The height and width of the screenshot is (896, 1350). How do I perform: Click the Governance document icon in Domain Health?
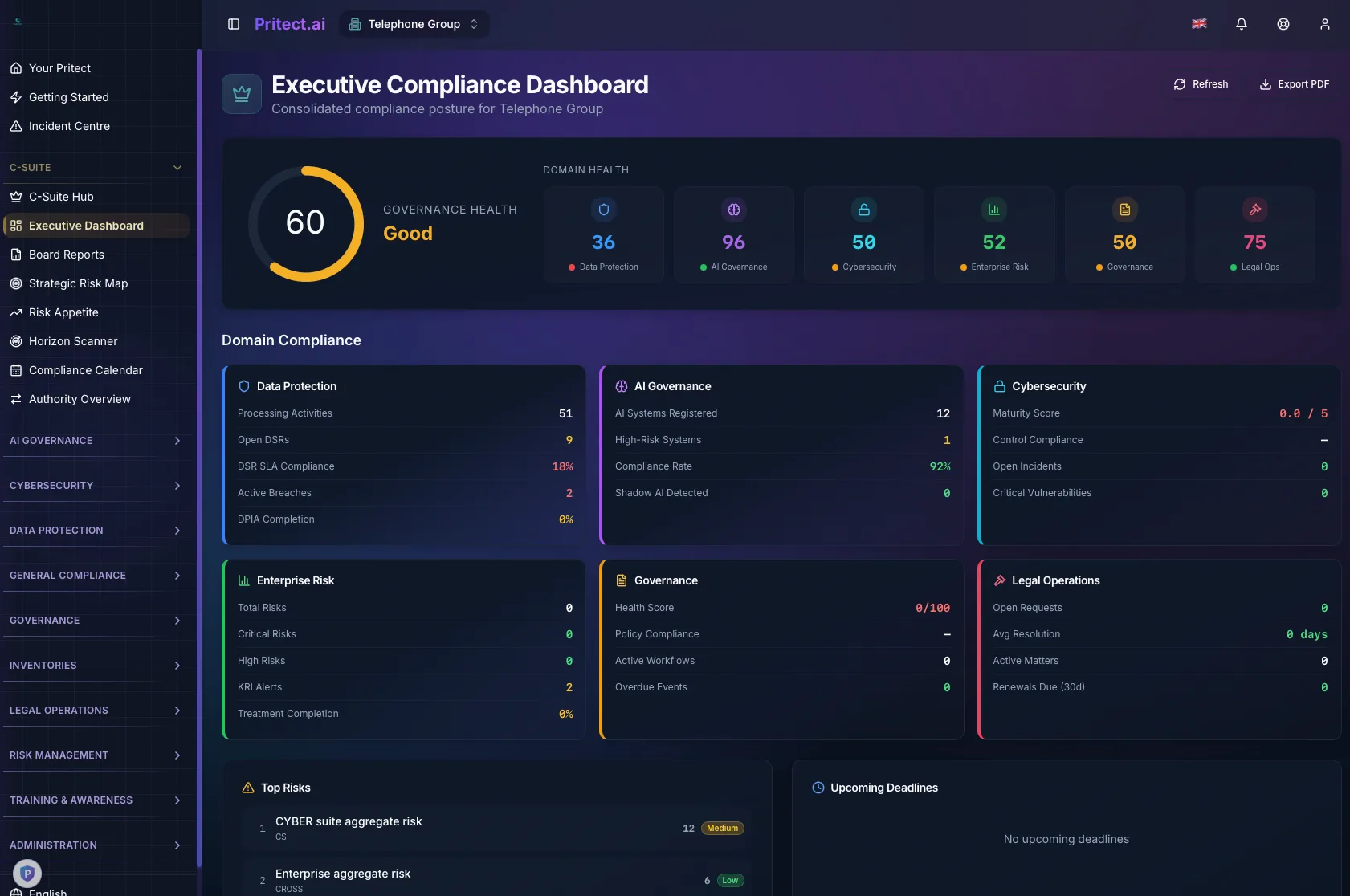pos(1125,210)
